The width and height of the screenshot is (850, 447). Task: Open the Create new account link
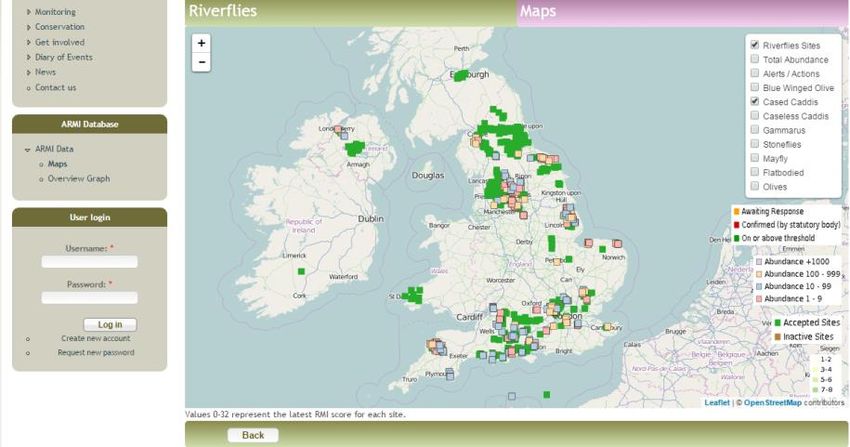[95, 338]
